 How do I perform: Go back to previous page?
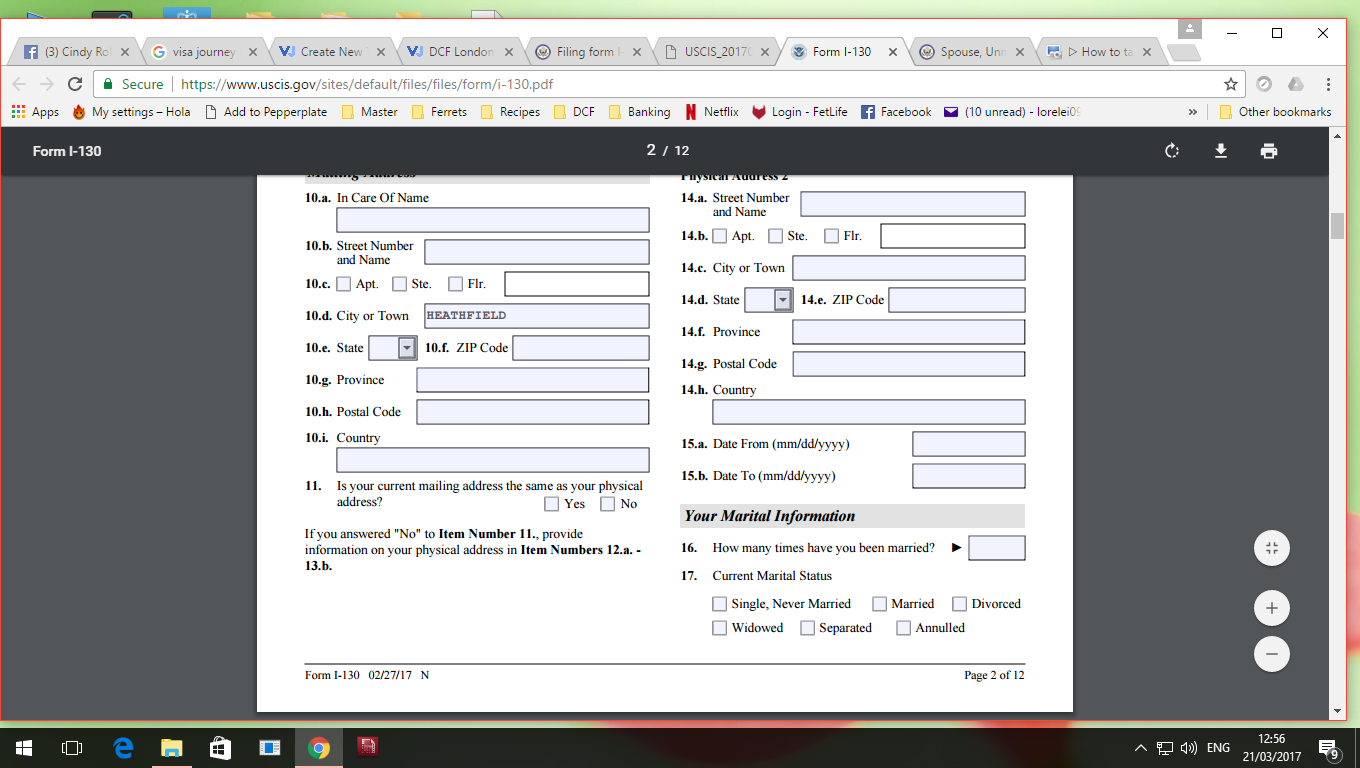point(19,84)
